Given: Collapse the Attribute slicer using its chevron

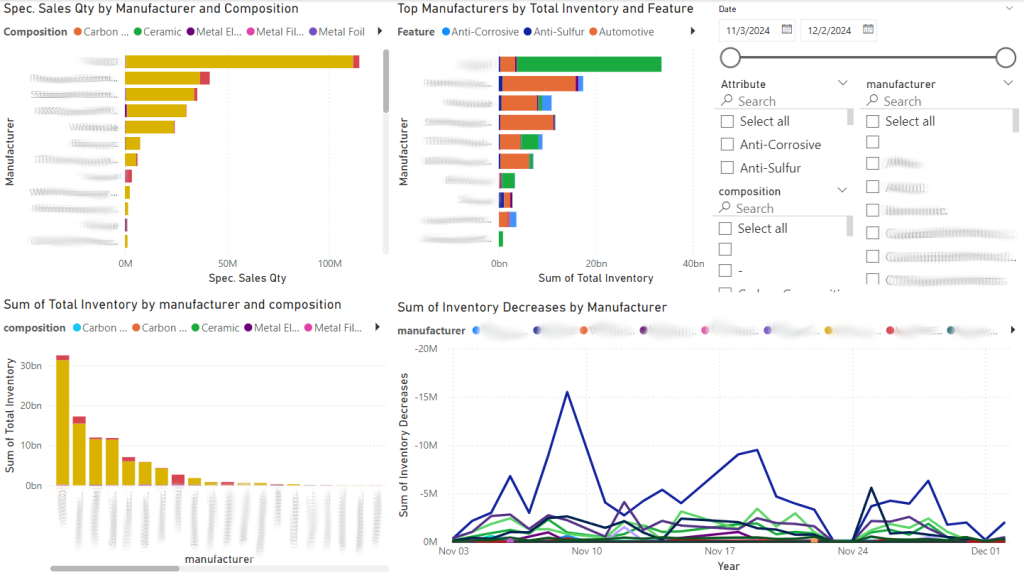Looking at the screenshot, I should tap(842, 85).
